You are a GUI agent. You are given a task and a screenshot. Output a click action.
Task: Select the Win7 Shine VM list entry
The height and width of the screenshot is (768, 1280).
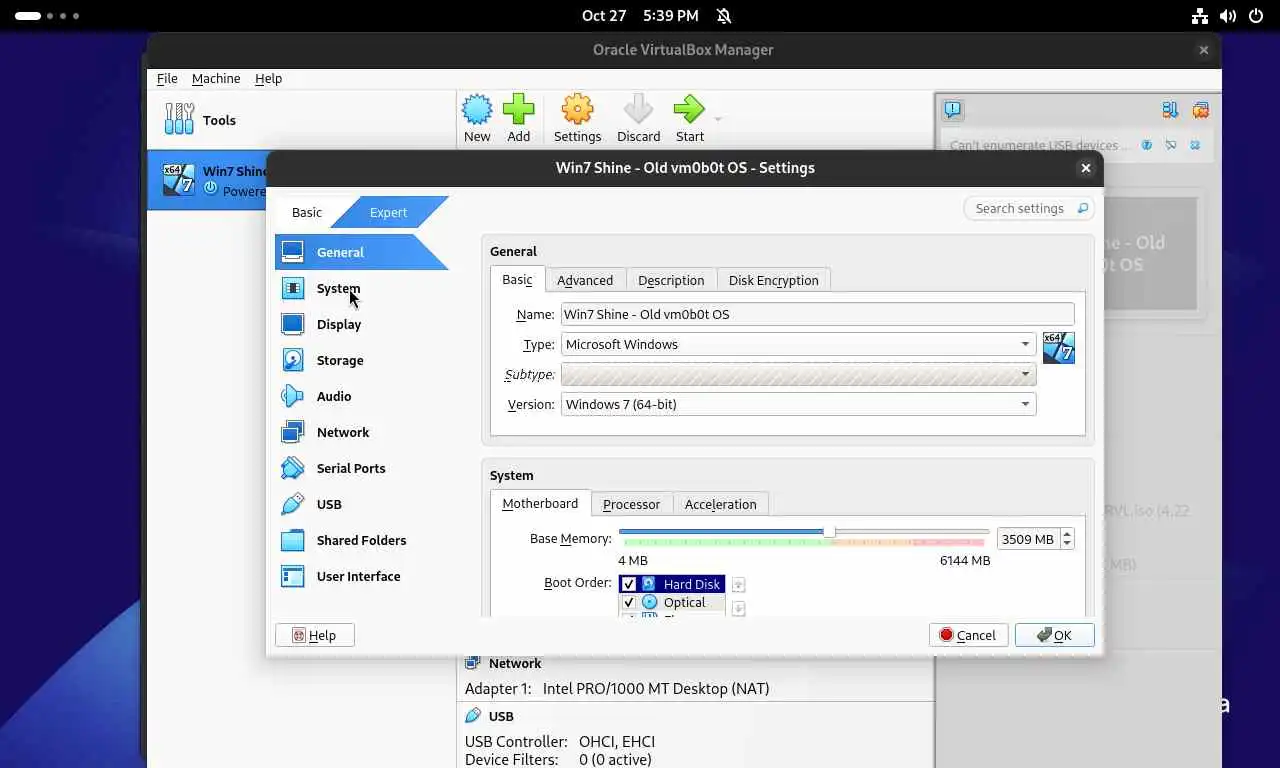click(208, 180)
